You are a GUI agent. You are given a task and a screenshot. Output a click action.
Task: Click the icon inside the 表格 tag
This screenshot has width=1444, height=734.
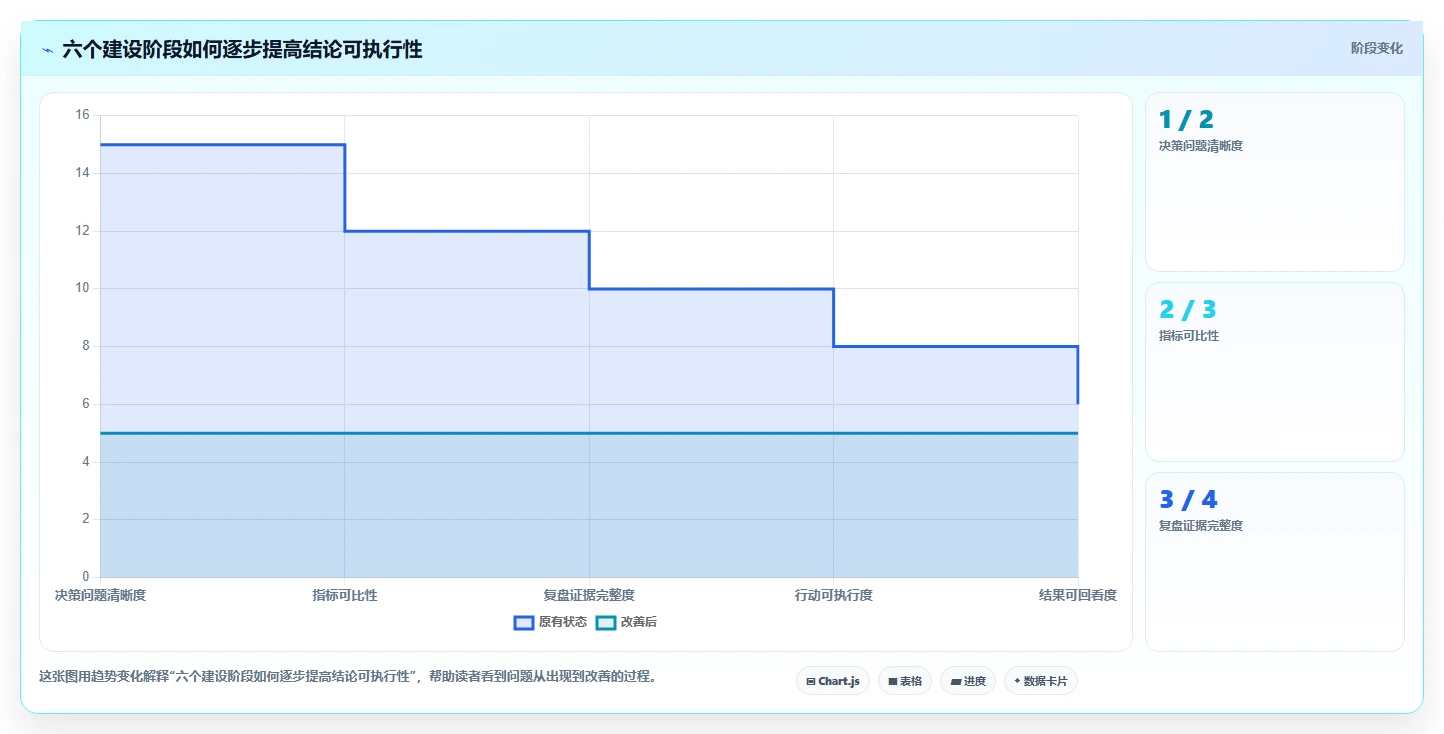click(x=893, y=681)
